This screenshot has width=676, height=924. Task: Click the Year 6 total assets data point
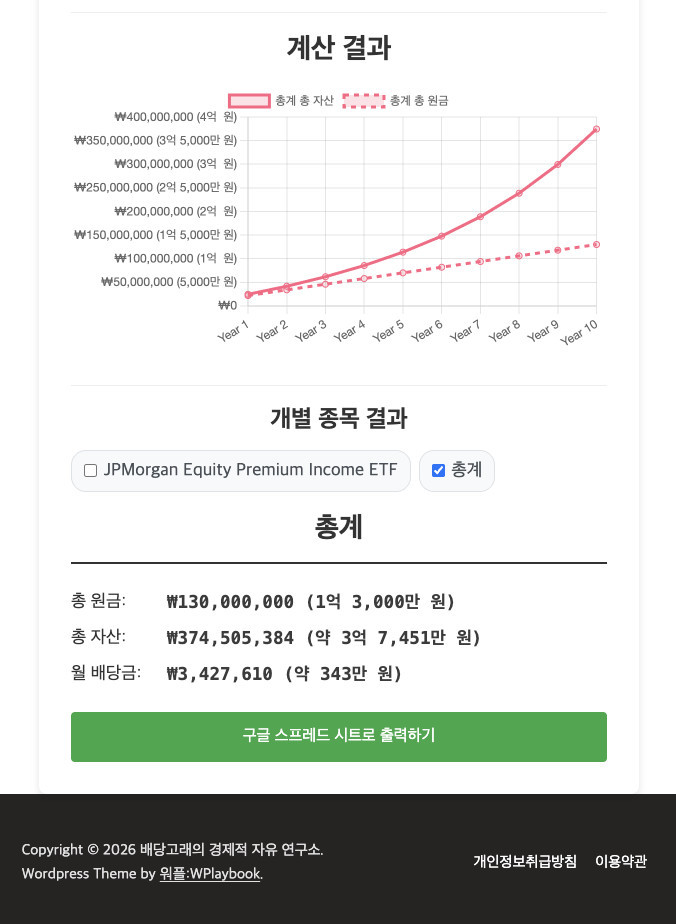[441, 236]
